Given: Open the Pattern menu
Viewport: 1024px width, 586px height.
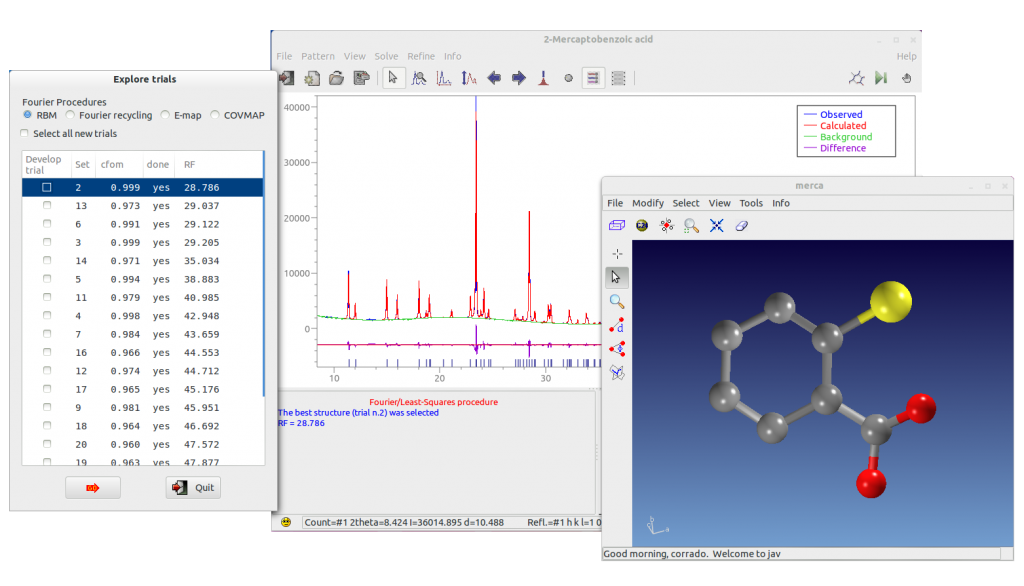Looking at the screenshot, I should [x=317, y=56].
